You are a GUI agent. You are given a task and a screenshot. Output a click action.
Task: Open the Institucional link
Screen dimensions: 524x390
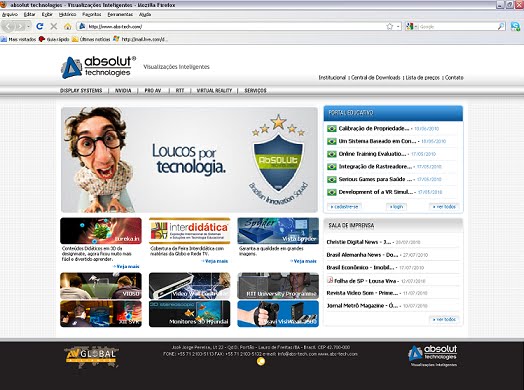pyautogui.click(x=332, y=78)
